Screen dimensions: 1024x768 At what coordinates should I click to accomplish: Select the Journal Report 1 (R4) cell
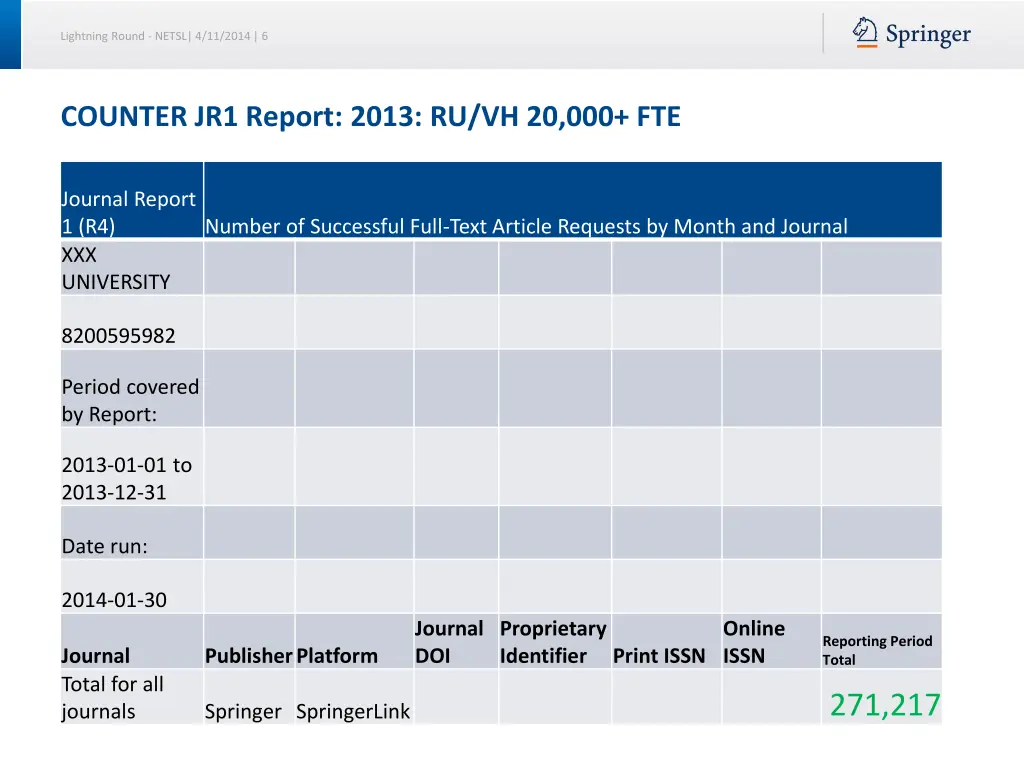click(129, 212)
